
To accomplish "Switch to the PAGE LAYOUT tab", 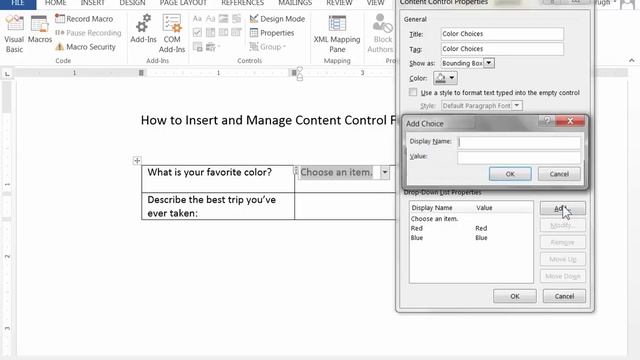I will click(x=183, y=3).
